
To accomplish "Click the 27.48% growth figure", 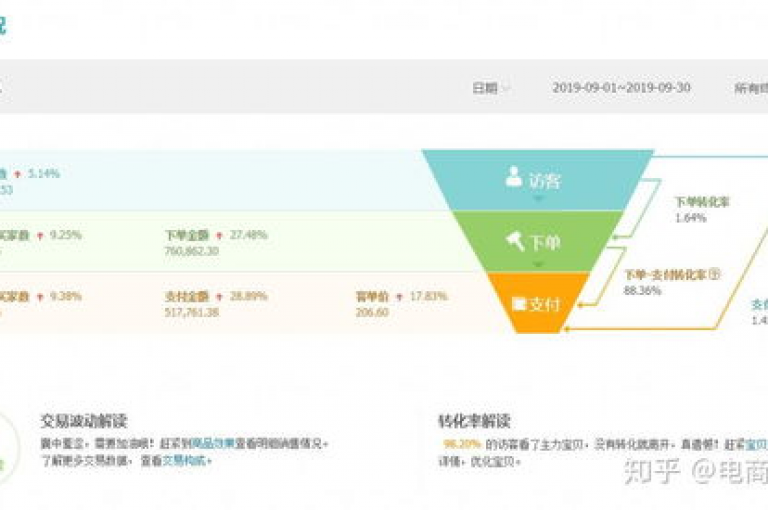I will pos(249,235).
